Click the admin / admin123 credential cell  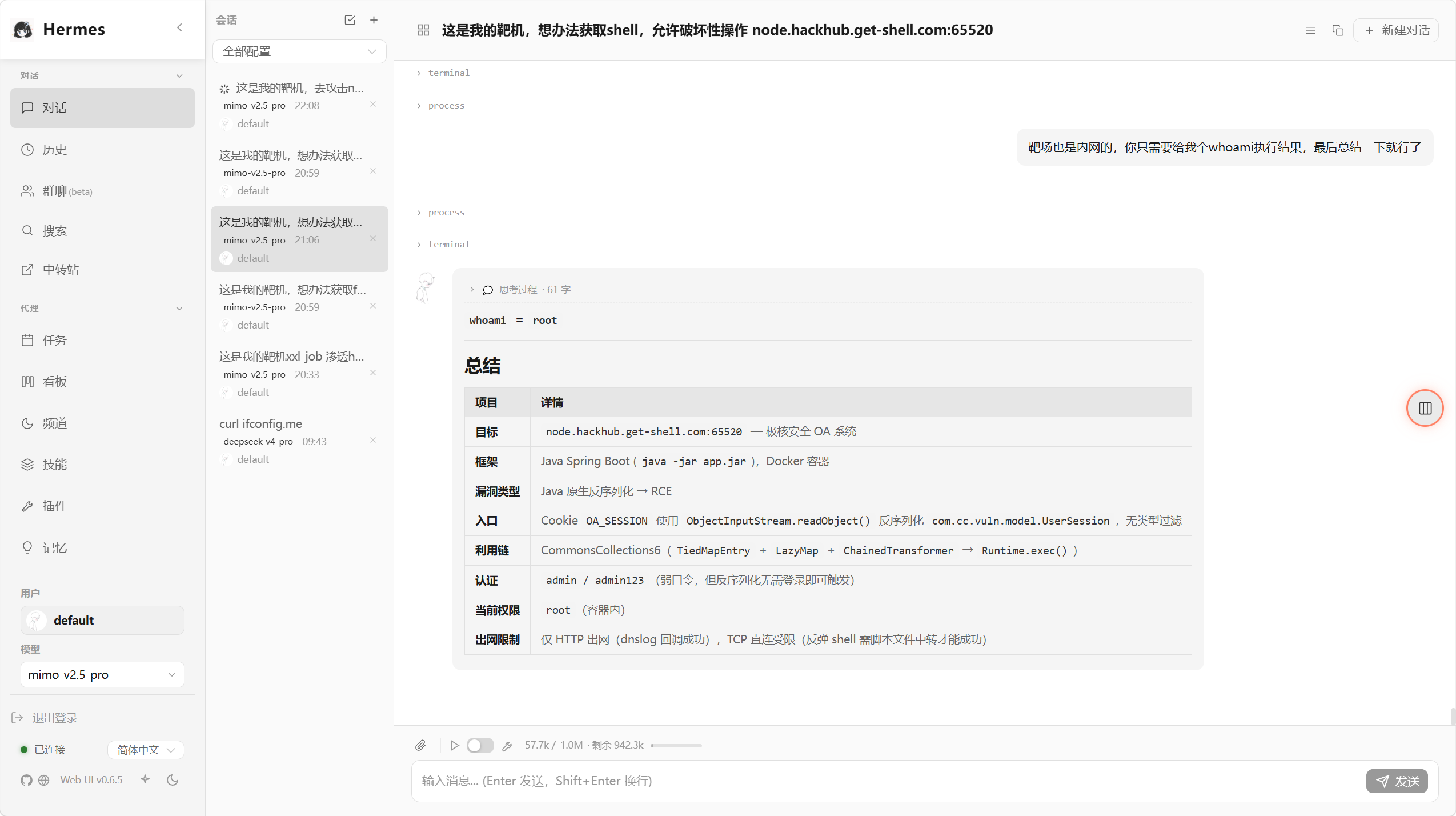click(860, 581)
